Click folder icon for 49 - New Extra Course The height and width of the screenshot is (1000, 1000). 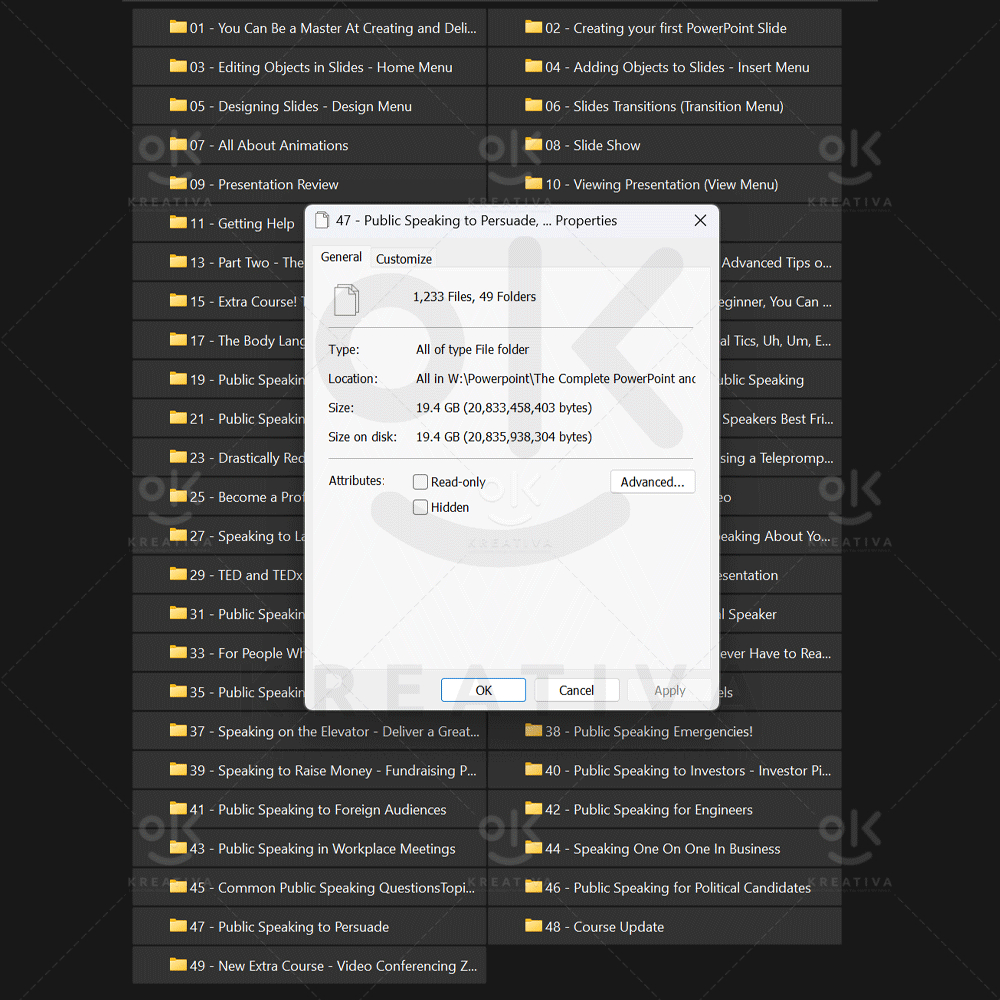178,965
